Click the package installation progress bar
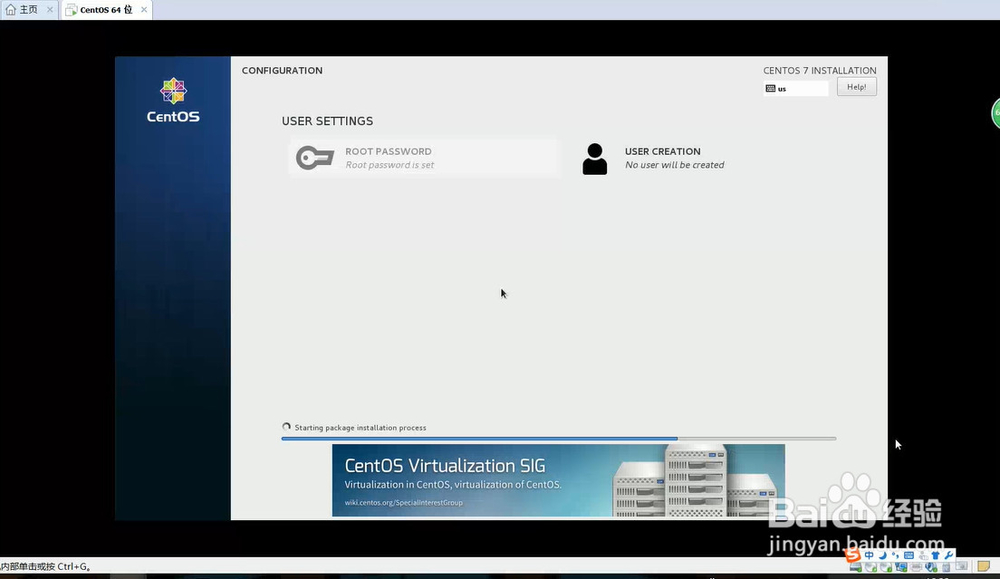This screenshot has width=1000, height=579. (x=558, y=439)
